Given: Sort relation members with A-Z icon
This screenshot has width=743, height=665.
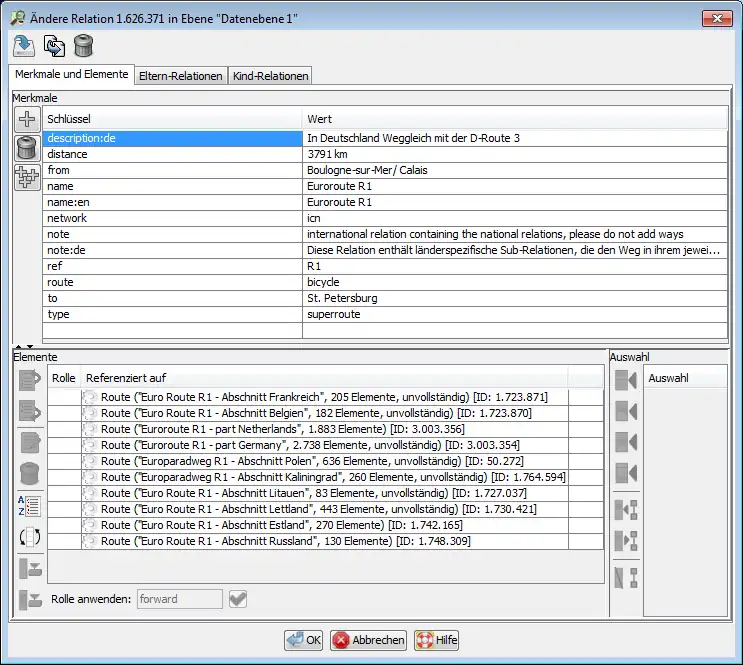Looking at the screenshot, I should (29, 505).
